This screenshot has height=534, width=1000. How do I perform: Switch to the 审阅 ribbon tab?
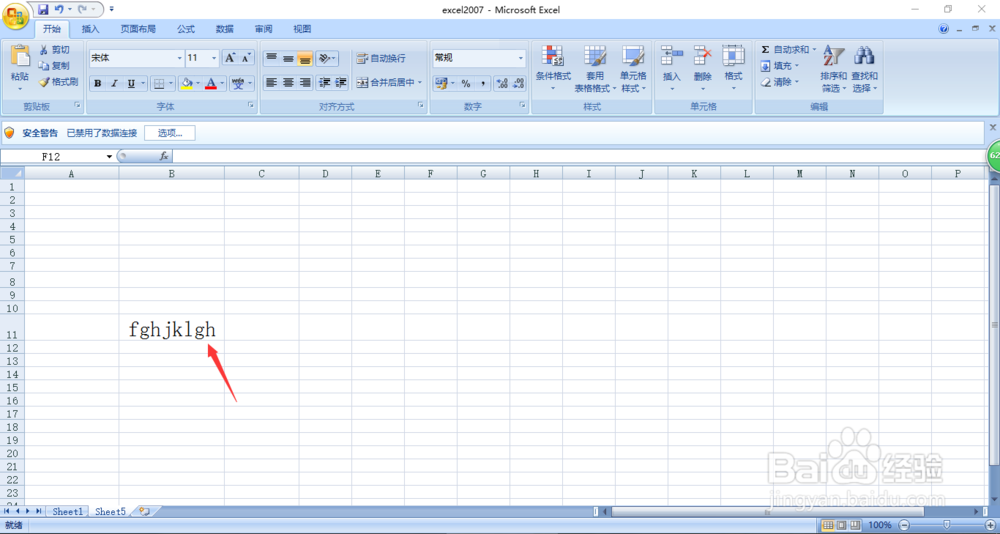(263, 29)
